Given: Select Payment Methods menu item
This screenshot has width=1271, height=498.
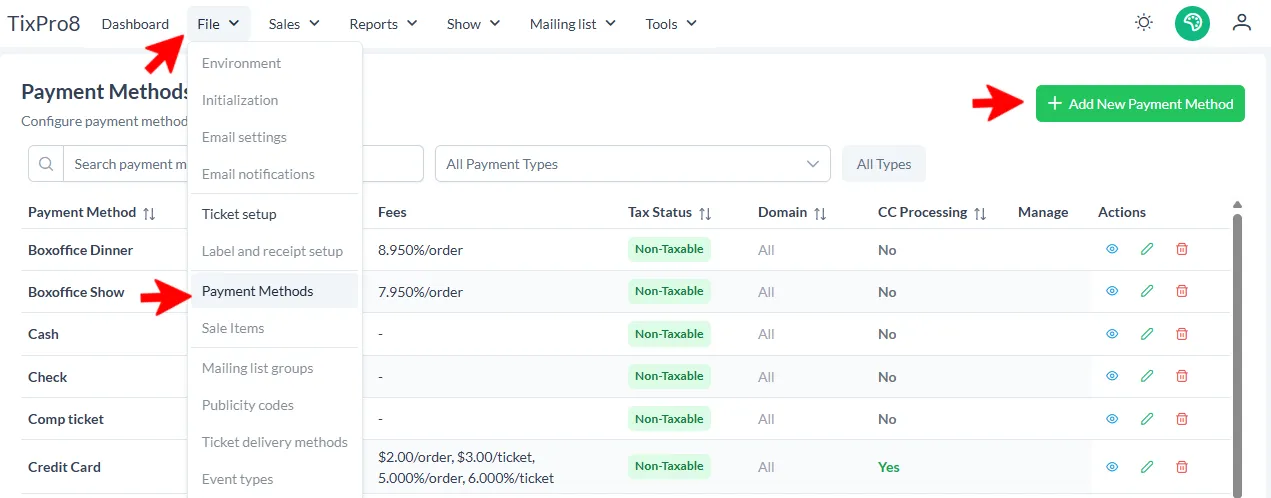Looking at the screenshot, I should tap(275, 291).
